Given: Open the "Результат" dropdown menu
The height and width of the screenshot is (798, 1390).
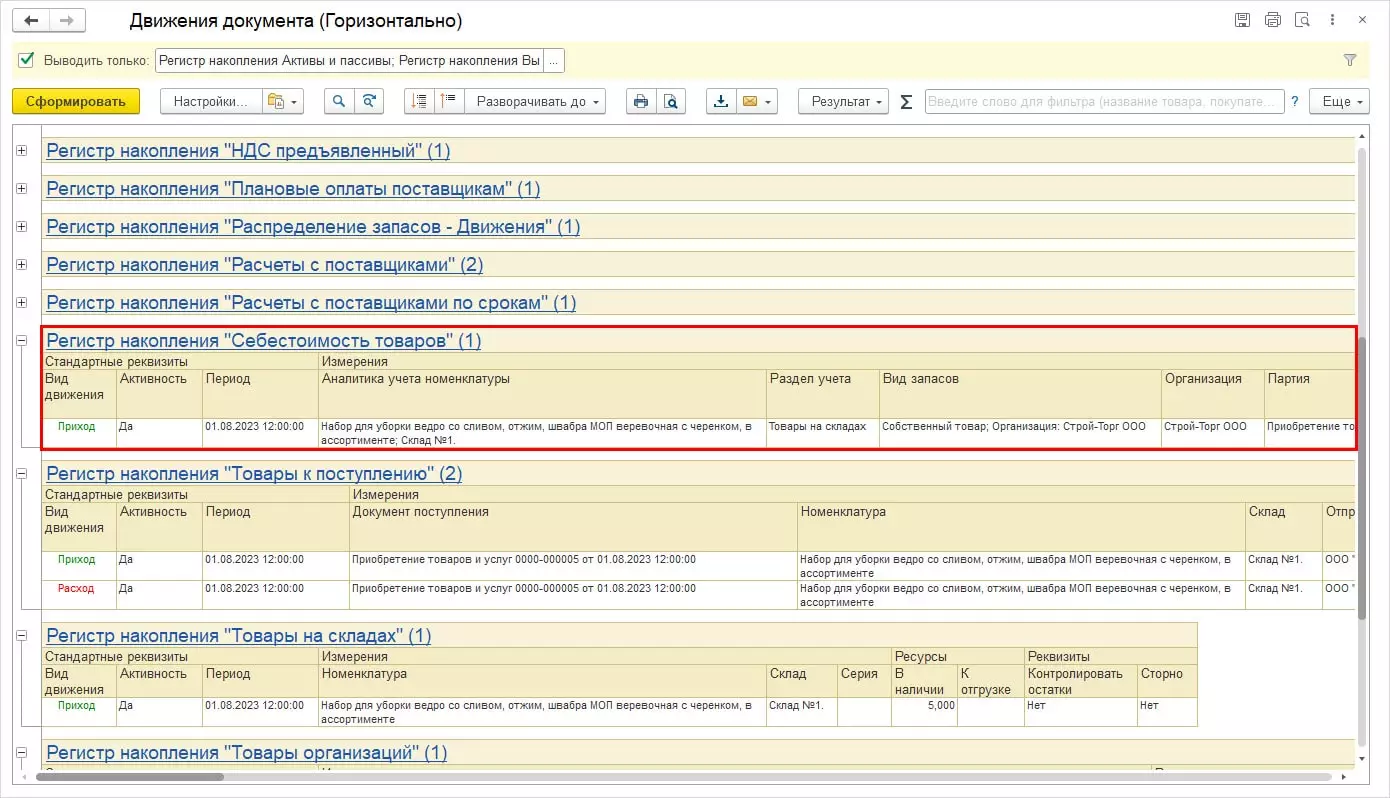Looking at the screenshot, I should point(842,101).
